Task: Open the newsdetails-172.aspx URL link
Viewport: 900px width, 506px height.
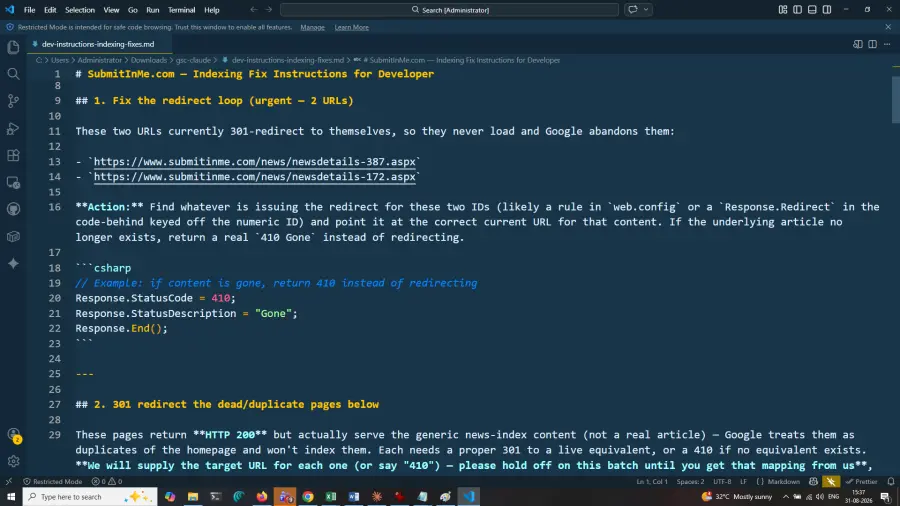Action: (x=254, y=177)
